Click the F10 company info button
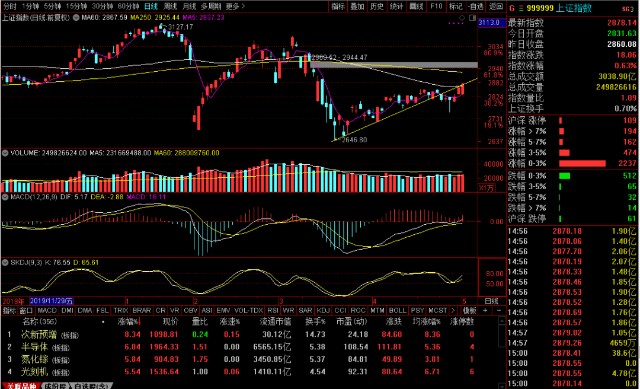 436,6
